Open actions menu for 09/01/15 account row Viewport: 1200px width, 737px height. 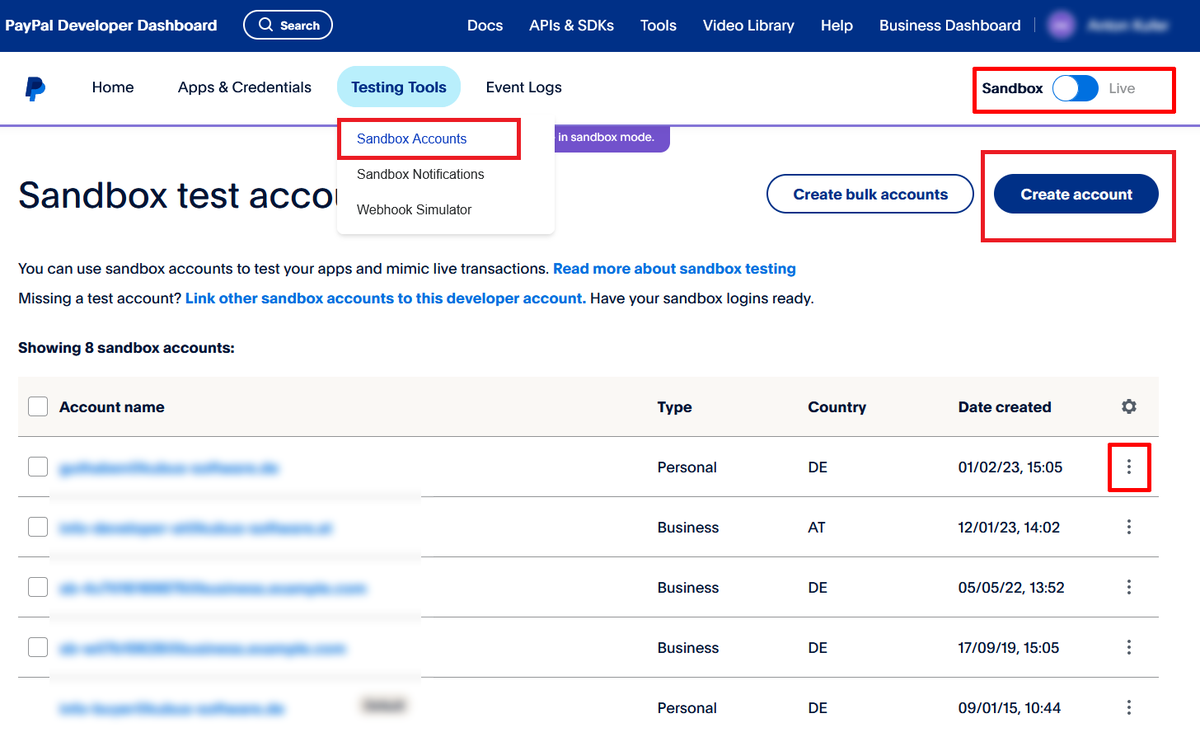click(1129, 707)
